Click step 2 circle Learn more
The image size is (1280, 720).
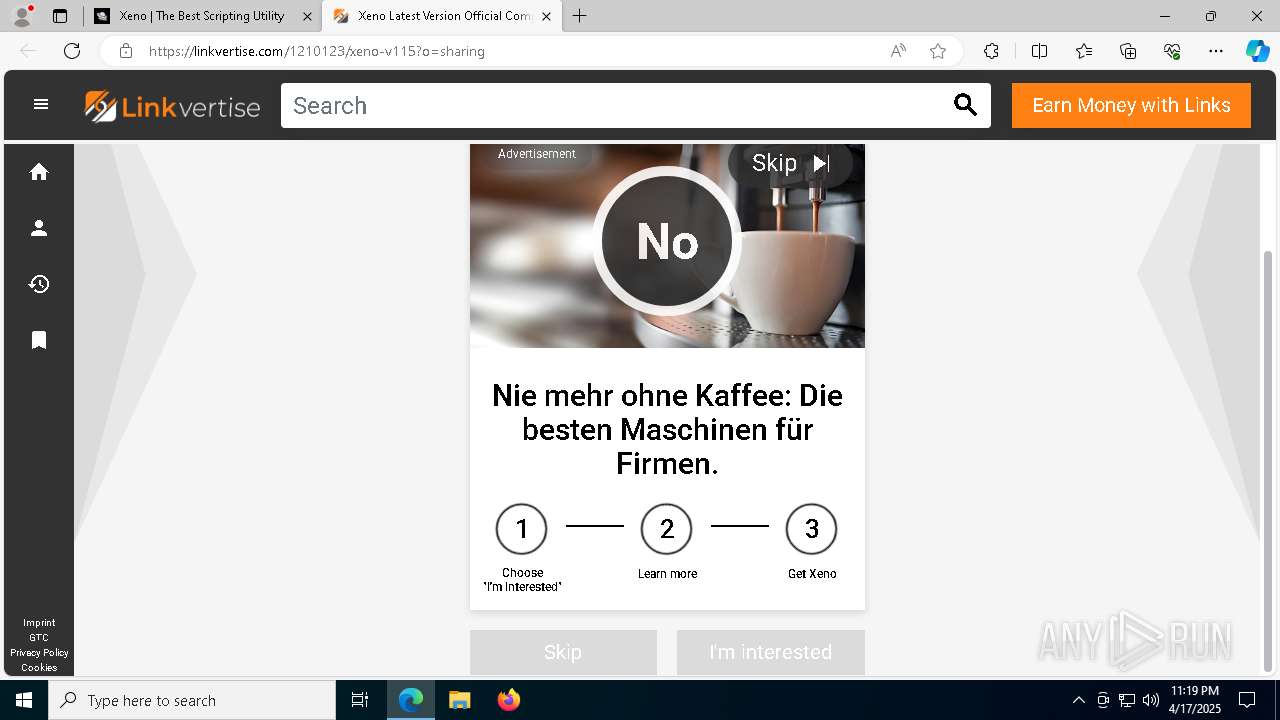667,529
